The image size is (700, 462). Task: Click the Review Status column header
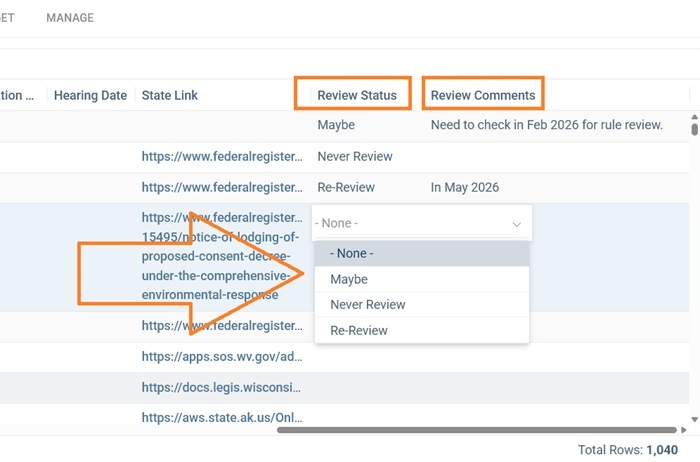coord(357,95)
